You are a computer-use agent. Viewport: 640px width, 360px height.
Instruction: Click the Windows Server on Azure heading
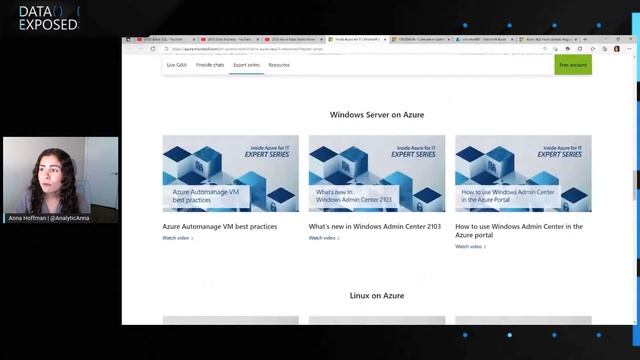(377, 115)
